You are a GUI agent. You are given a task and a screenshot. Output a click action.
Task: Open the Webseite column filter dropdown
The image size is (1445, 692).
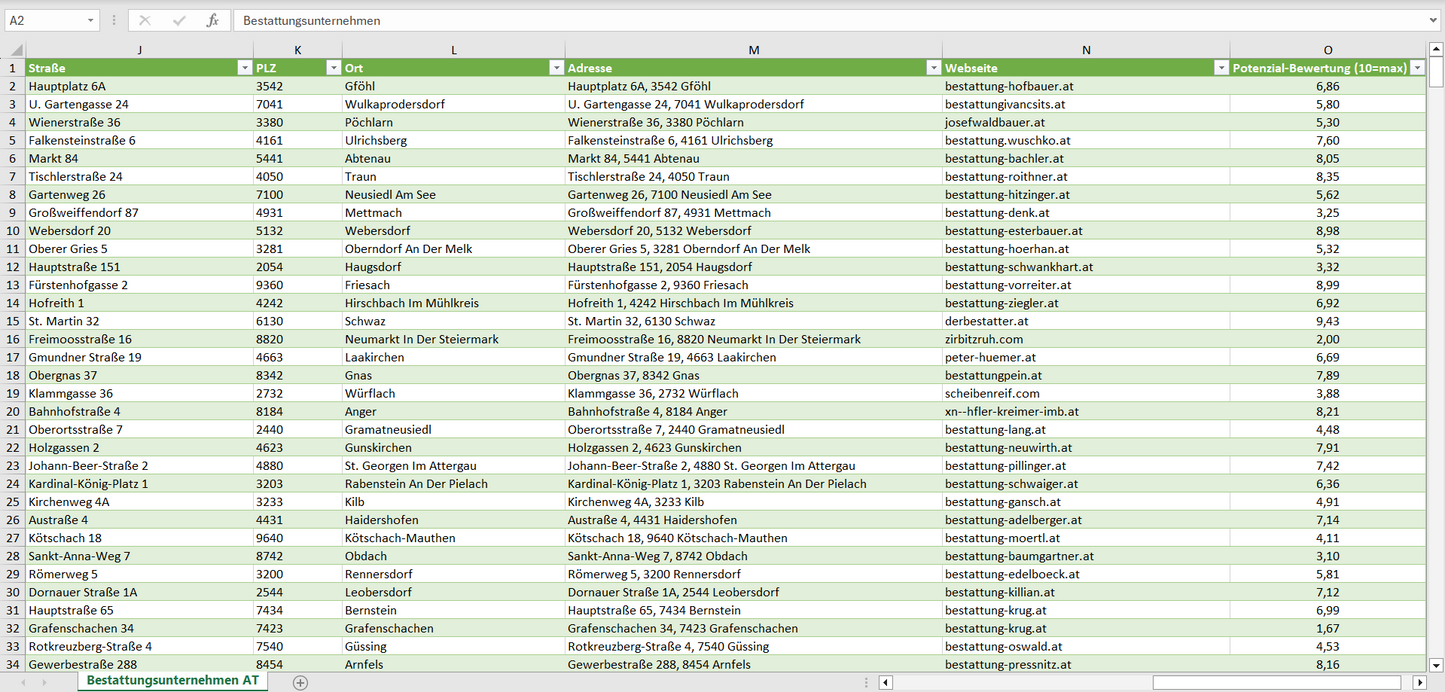click(1220, 68)
